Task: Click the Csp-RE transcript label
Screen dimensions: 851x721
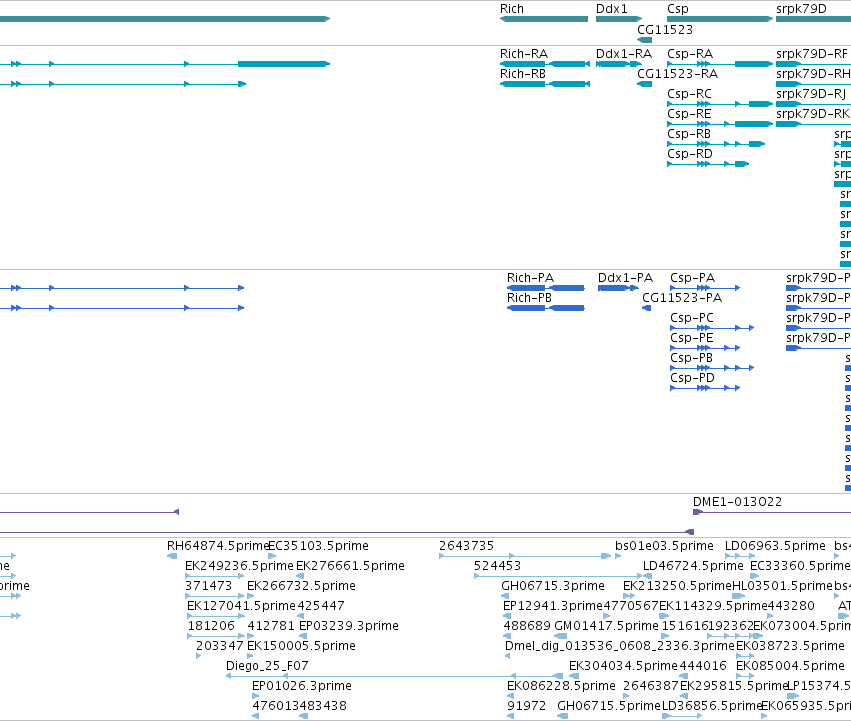Action: [x=689, y=114]
